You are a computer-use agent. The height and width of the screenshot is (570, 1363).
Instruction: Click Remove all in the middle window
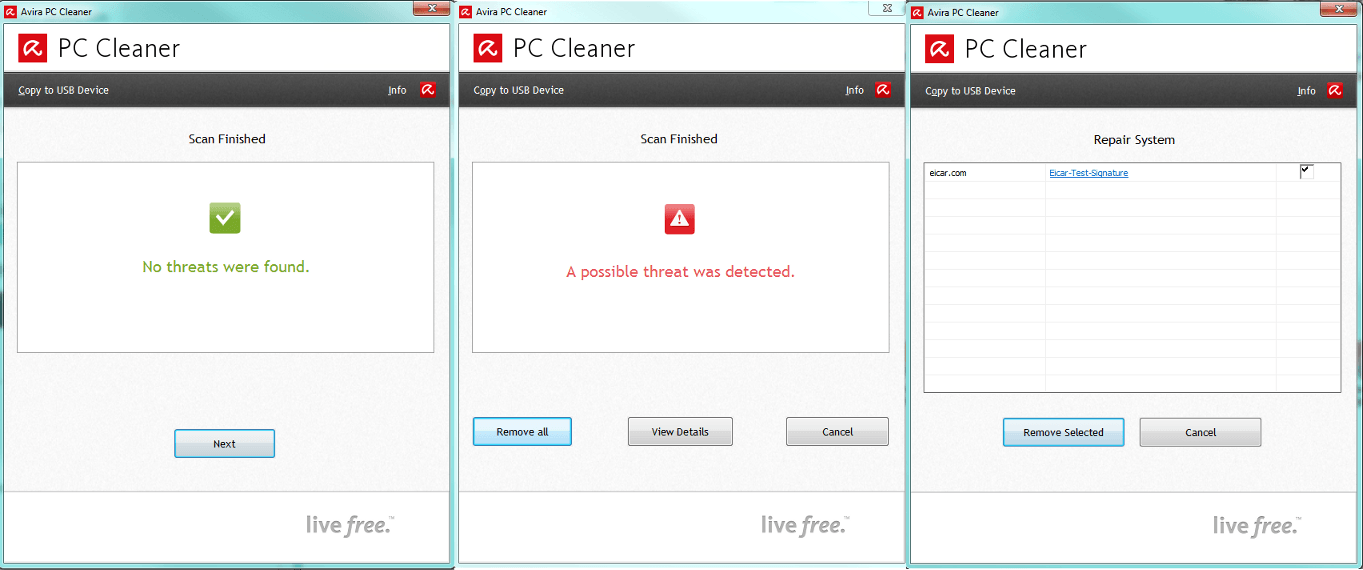point(522,432)
